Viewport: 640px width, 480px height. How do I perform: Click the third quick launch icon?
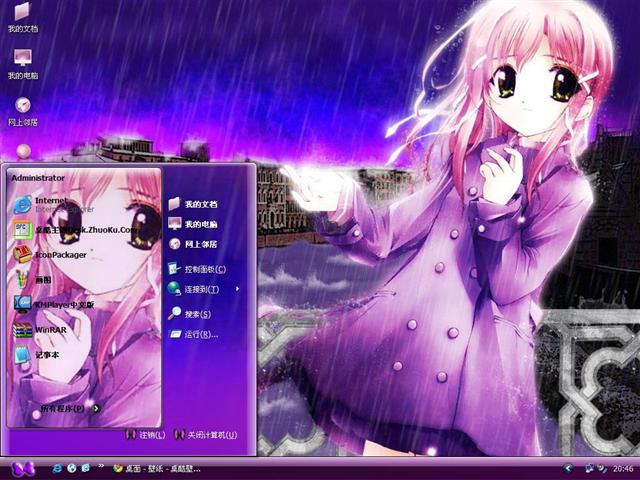pyautogui.click(x=86, y=468)
